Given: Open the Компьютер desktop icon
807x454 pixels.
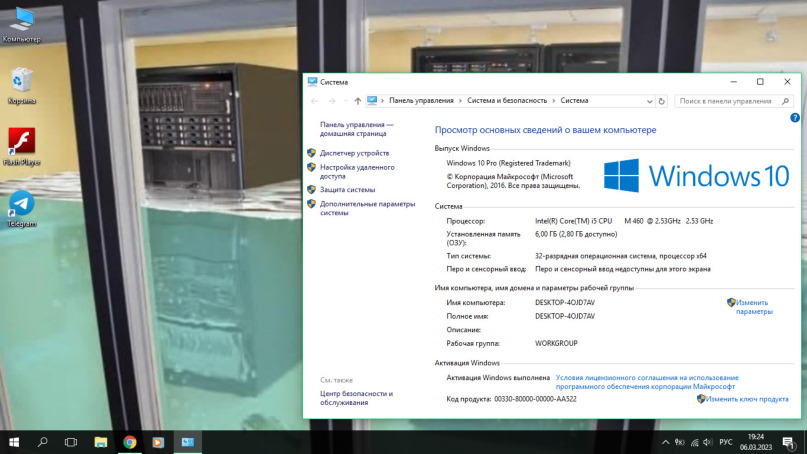Looking at the screenshot, I should coord(22,25).
